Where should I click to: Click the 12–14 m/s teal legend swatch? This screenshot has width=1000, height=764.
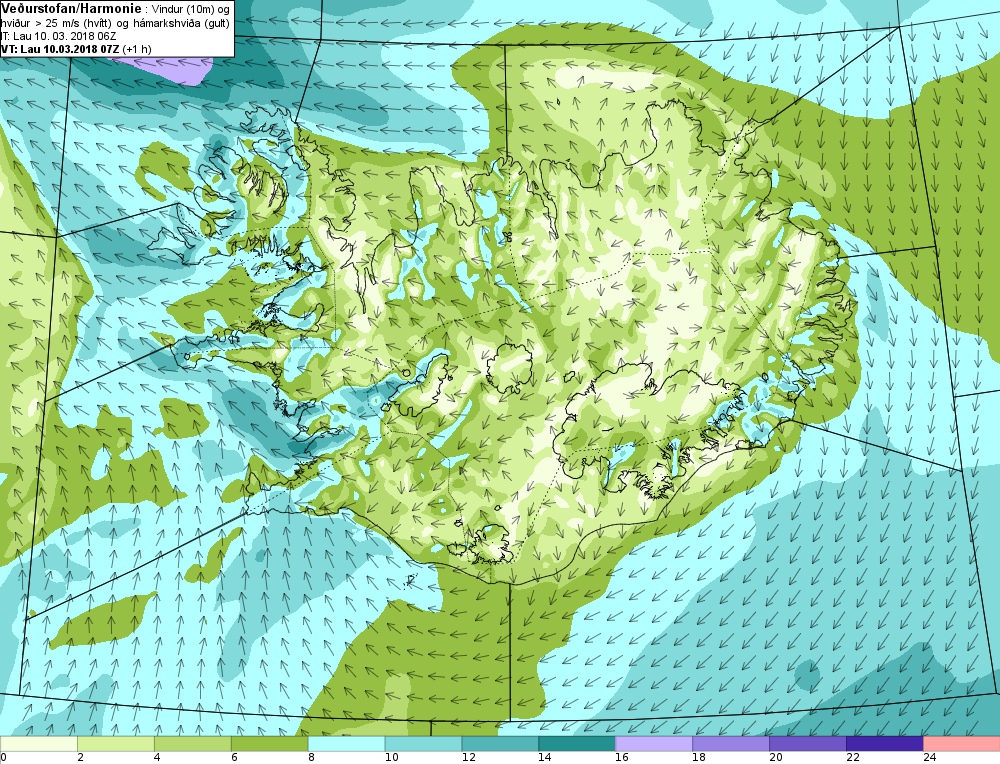pos(500,744)
